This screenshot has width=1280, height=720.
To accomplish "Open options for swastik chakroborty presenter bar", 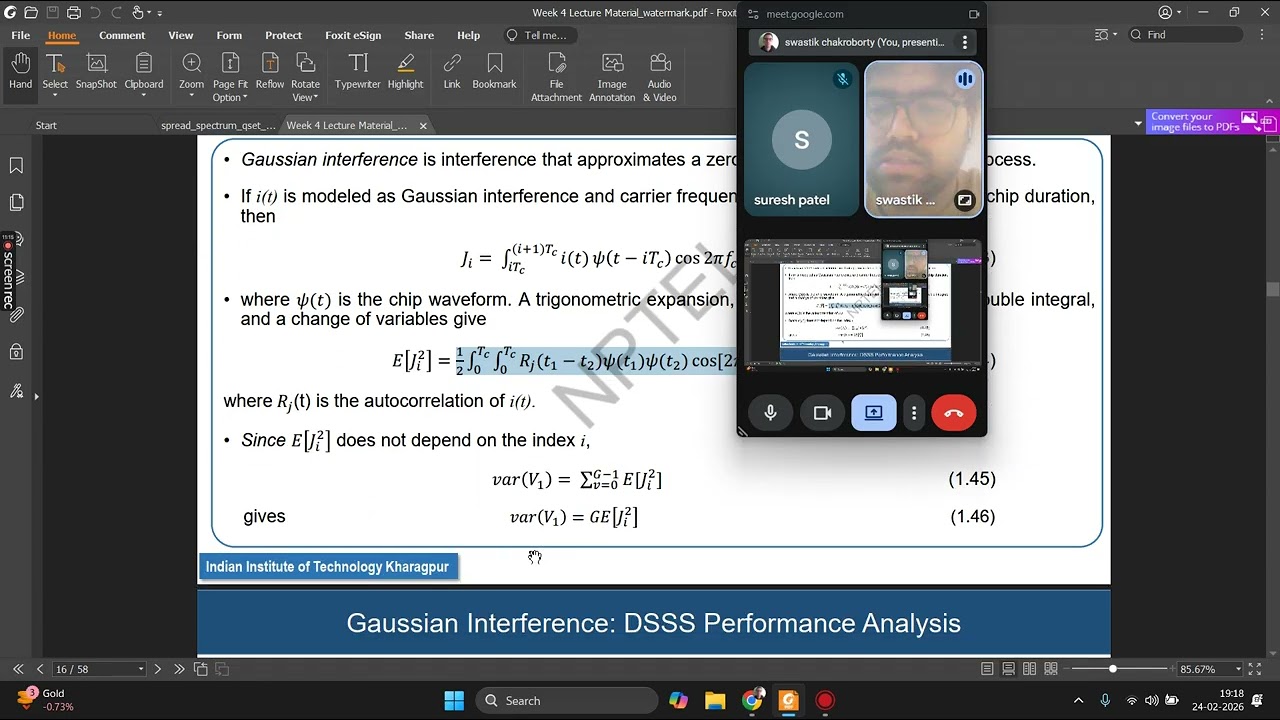I will (x=964, y=42).
